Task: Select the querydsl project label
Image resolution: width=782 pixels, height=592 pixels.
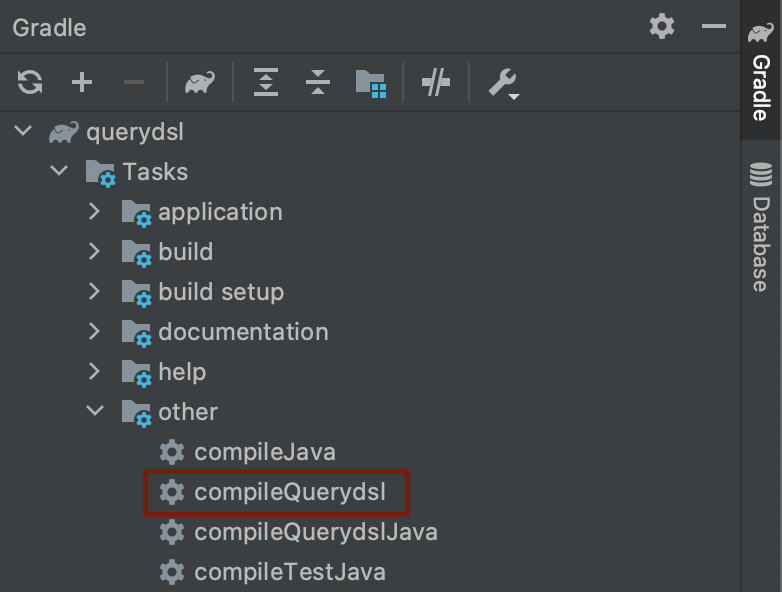Action: click(x=135, y=133)
